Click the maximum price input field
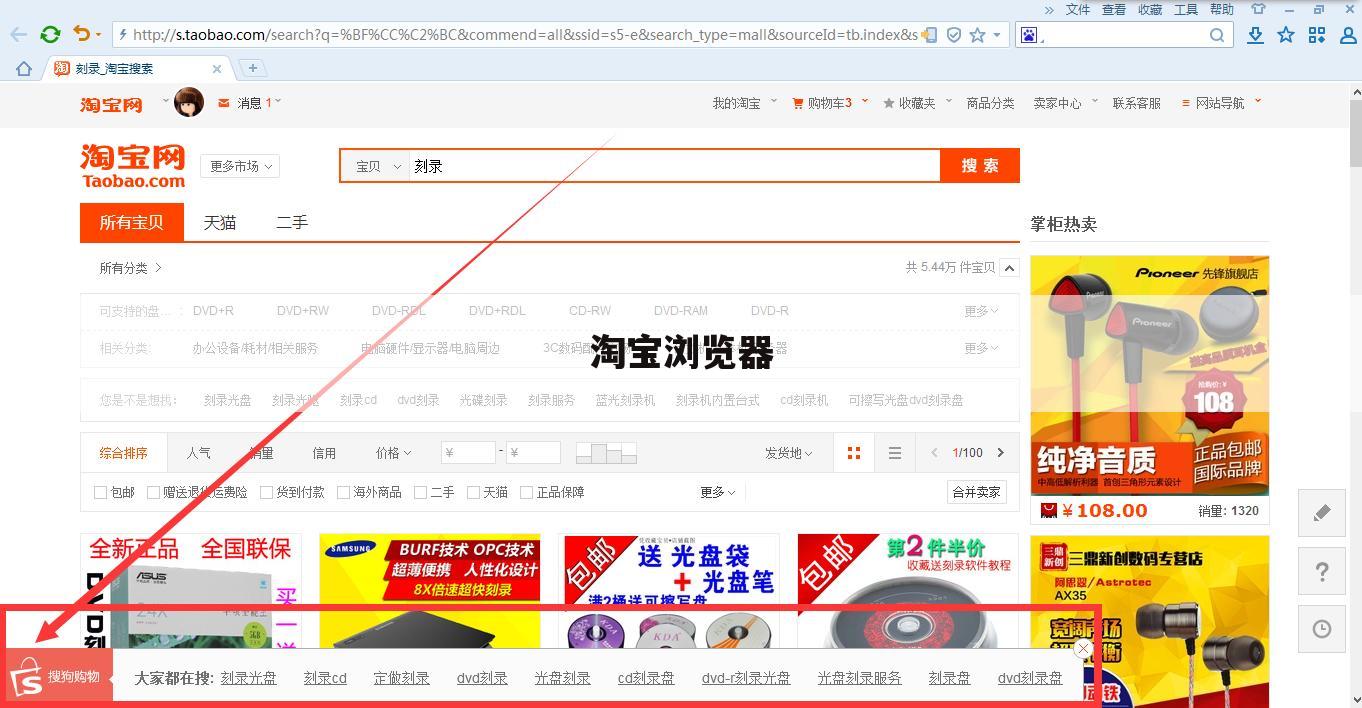Image resolution: width=1362 pixels, height=708 pixels. [533, 453]
